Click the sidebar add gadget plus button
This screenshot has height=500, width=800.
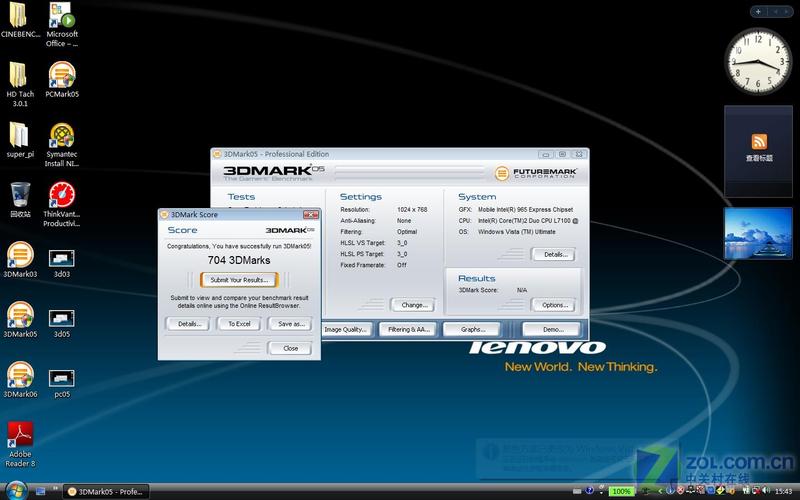tap(758, 12)
